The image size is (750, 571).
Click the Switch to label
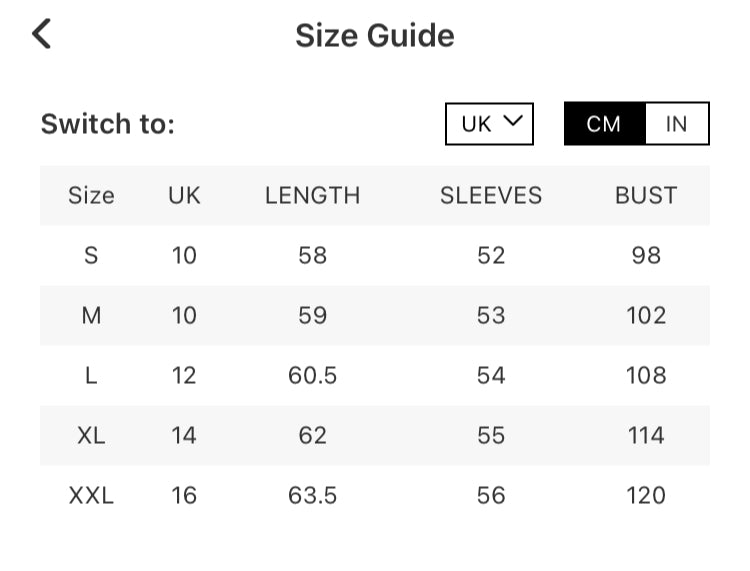(x=108, y=124)
